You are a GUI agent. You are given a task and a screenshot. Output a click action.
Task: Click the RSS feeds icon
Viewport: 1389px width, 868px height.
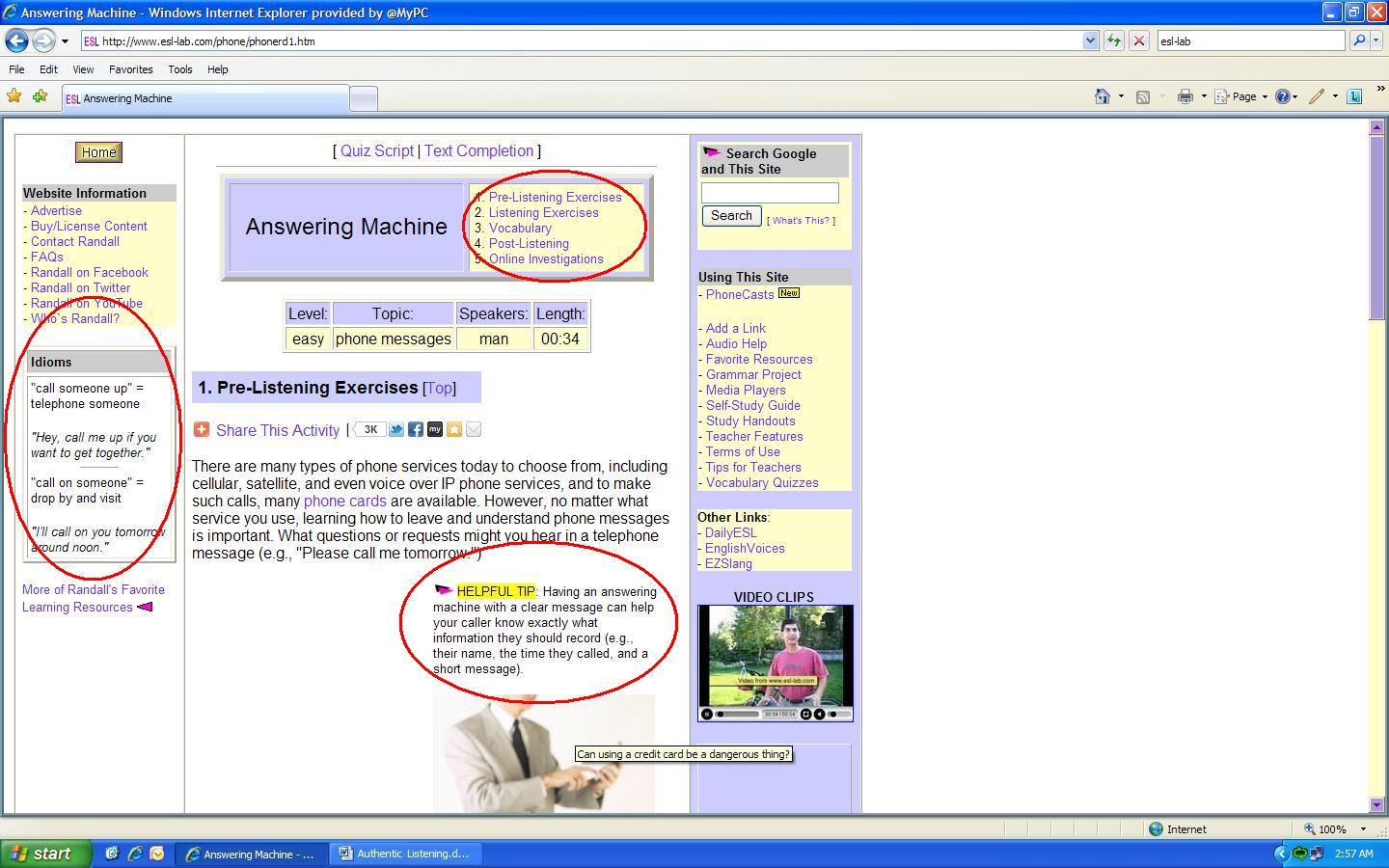coord(1143,96)
